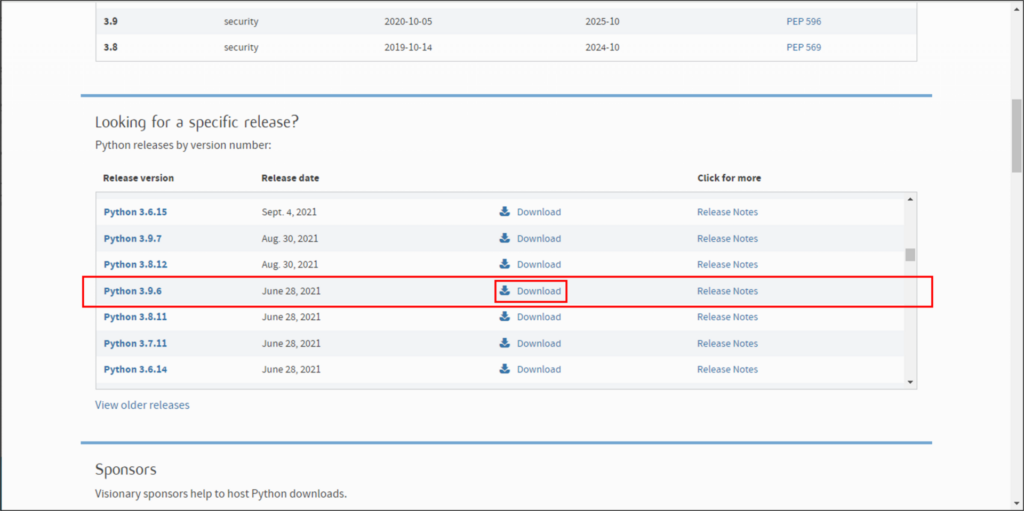The height and width of the screenshot is (511, 1024).
Task: Open Release Notes for Python 3.9.6
Action: (727, 291)
